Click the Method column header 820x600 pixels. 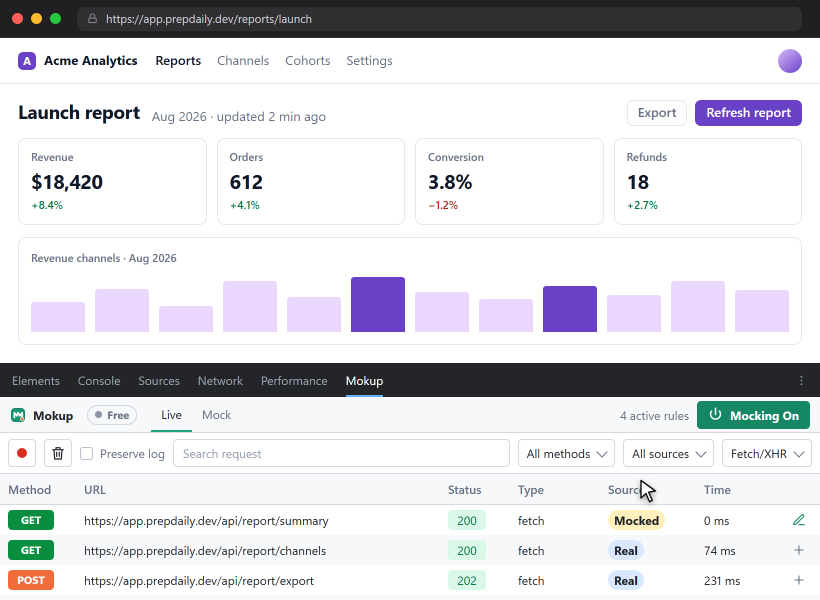[x=29, y=490]
